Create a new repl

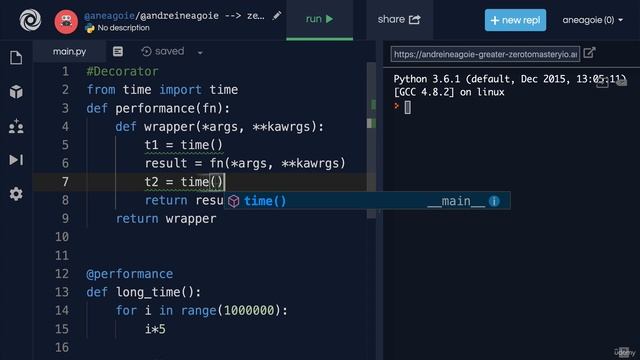point(515,20)
